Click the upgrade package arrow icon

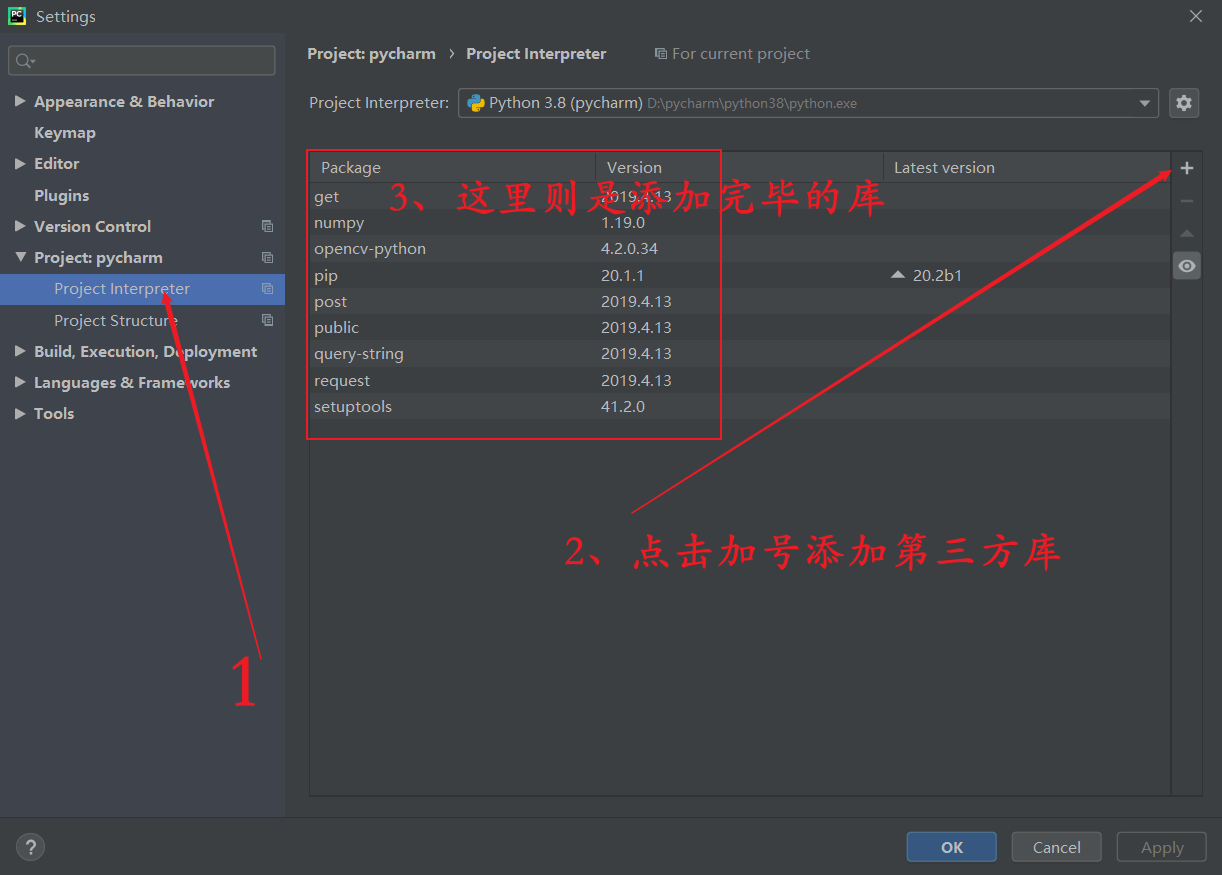tap(1187, 234)
